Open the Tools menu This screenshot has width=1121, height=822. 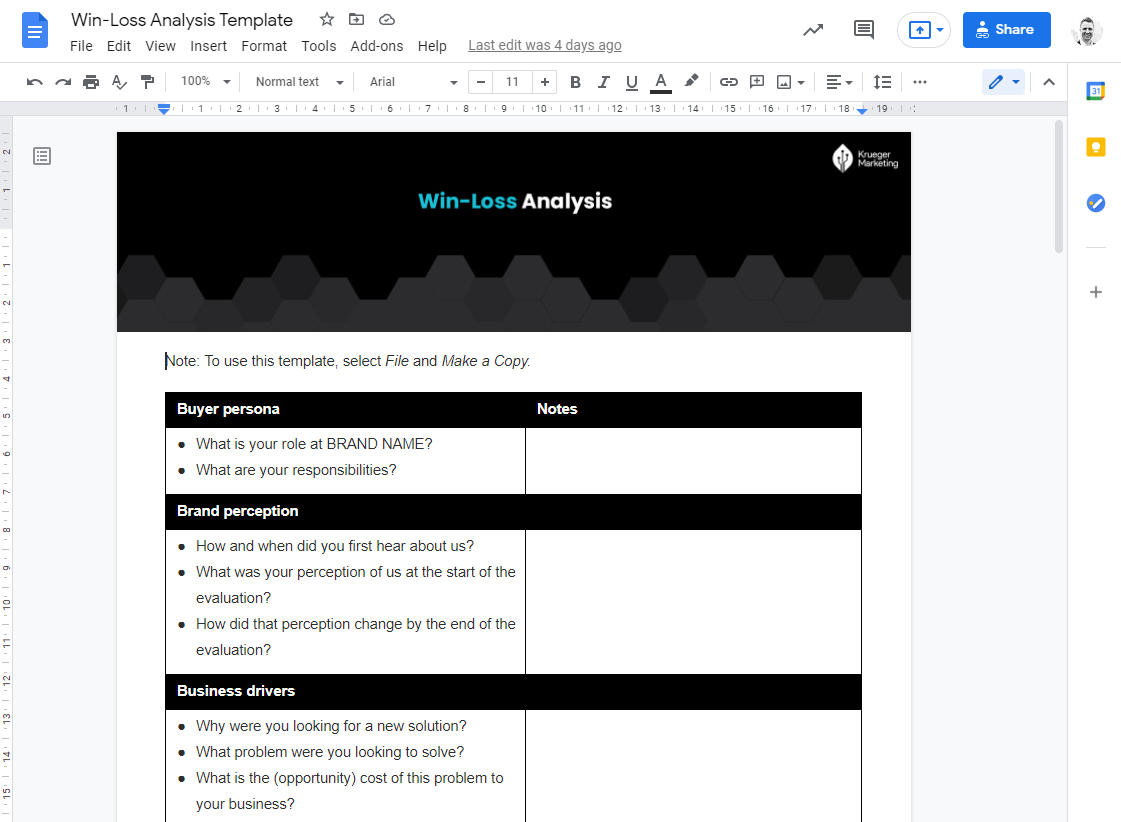tap(318, 46)
